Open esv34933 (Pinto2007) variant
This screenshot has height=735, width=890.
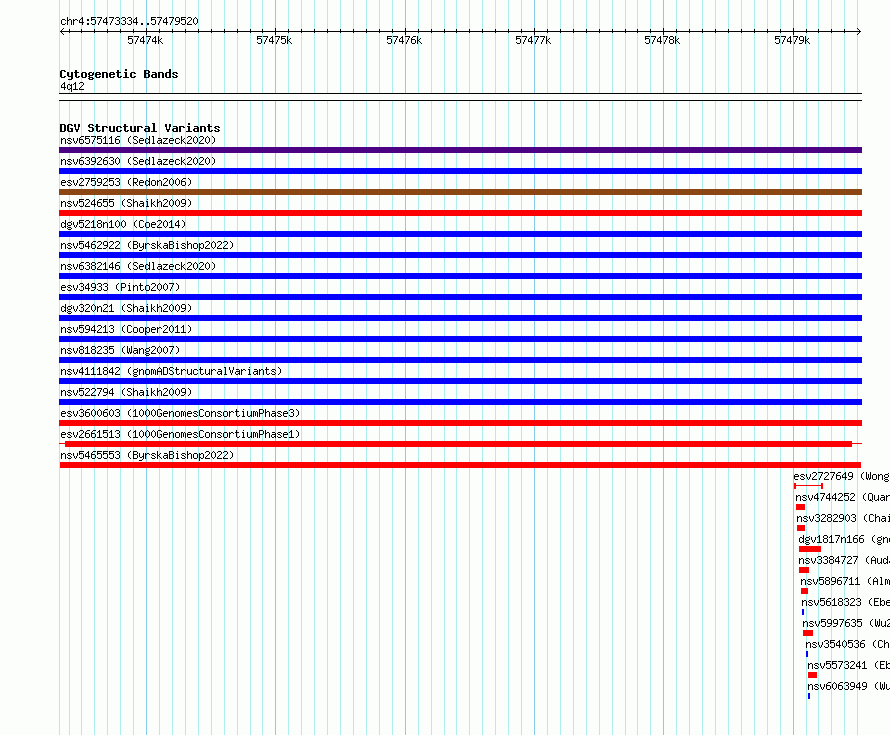click(120, 287)
